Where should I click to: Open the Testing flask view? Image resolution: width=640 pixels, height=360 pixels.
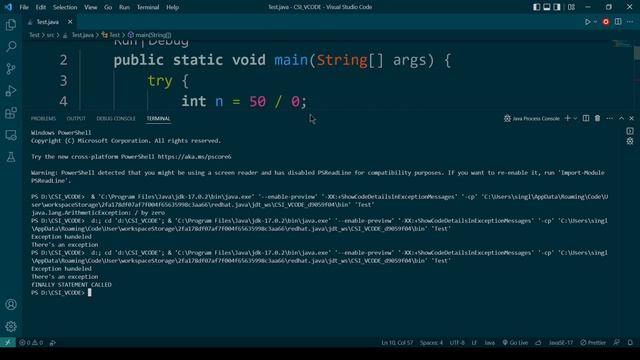pyautogui.click(x=11, y=157)
